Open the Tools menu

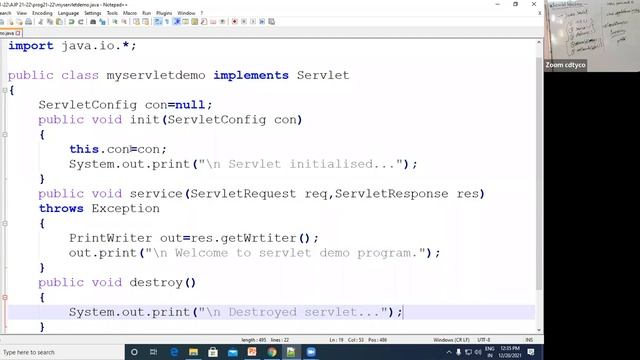click(x=112, y=13)
